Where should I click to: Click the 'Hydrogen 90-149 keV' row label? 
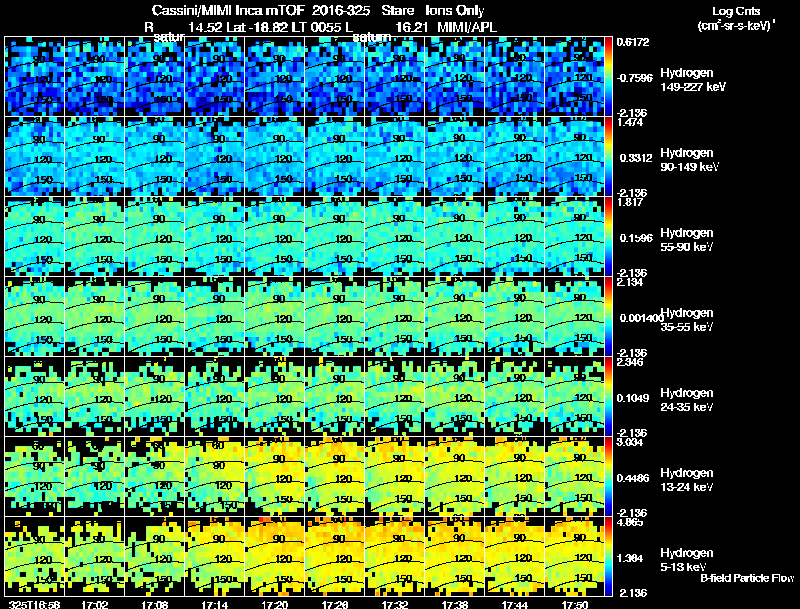pos(690,160)
